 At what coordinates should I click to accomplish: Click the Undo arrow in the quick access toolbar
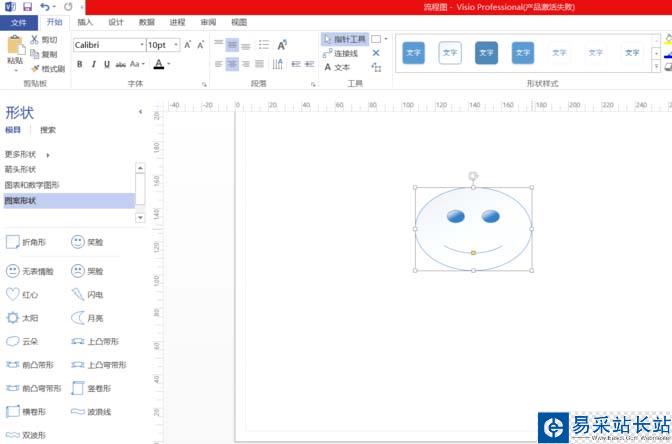(44, 6)
